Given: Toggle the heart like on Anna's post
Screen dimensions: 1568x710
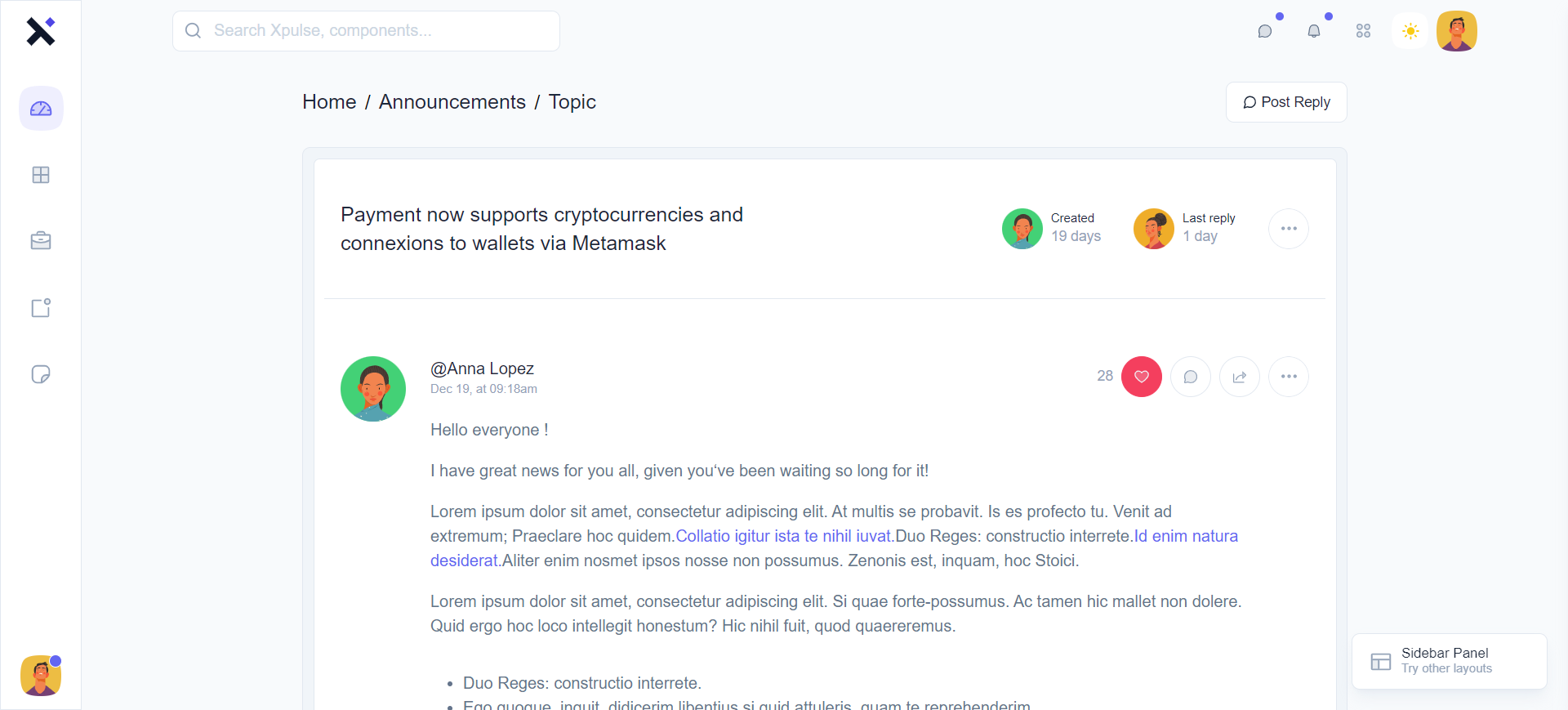Looking at the screenshot, I should click(1142, 377).
